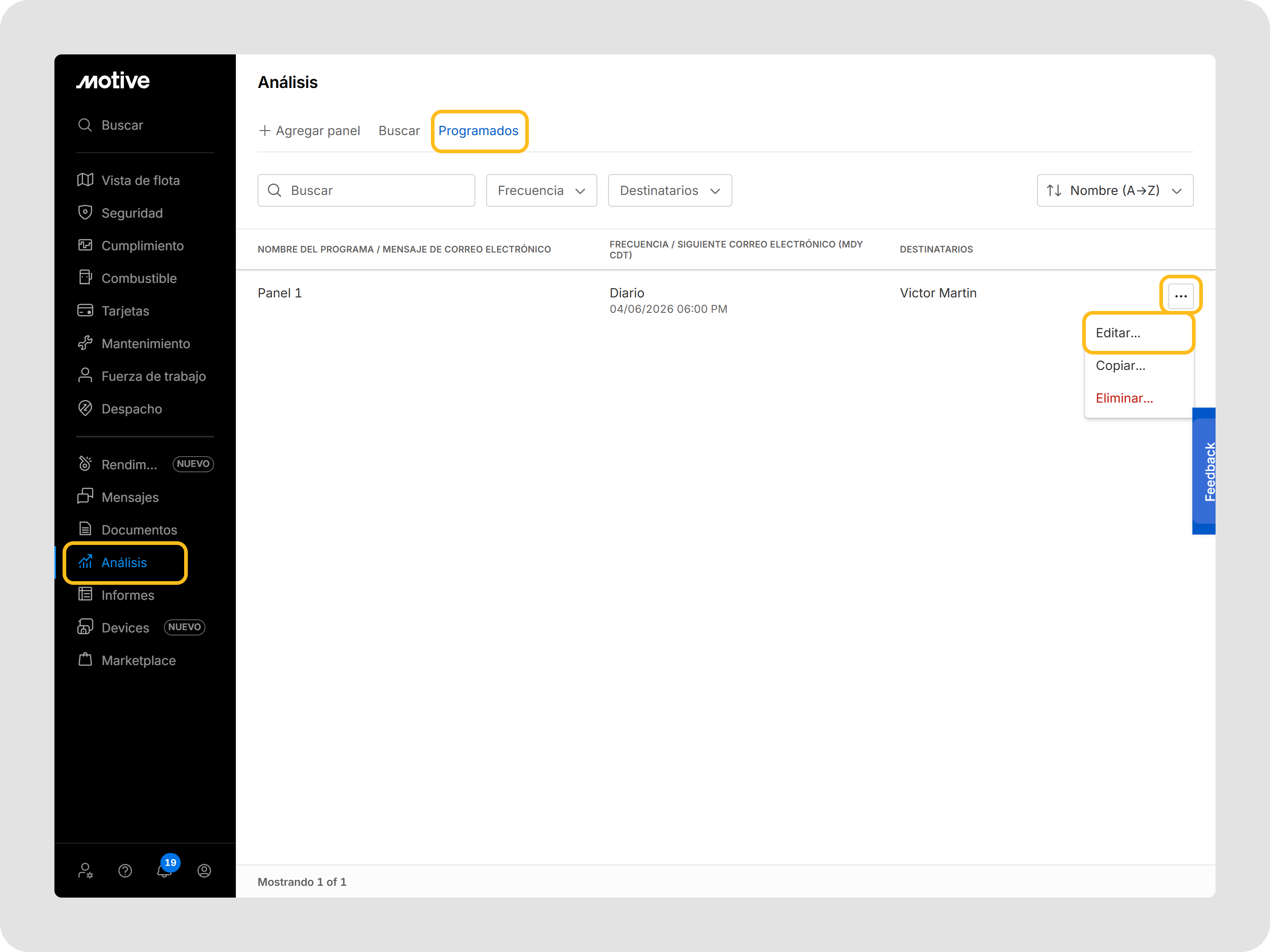Expand the Destinatarios filter dropdown
Image resolution: width=1270 pixels, height=952 pixels.
pos(669,190)
